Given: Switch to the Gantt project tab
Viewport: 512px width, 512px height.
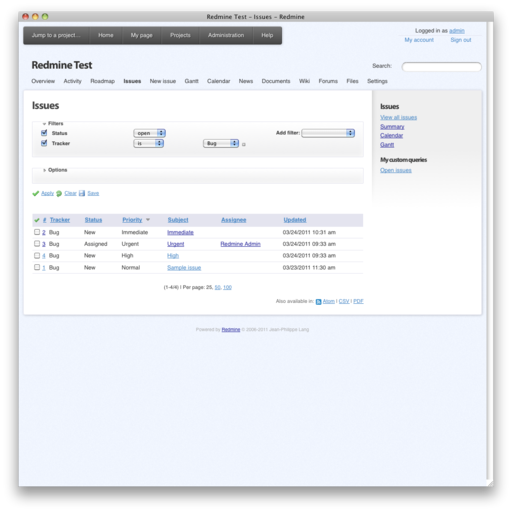Looking at the screenshot, I should 191,81.
